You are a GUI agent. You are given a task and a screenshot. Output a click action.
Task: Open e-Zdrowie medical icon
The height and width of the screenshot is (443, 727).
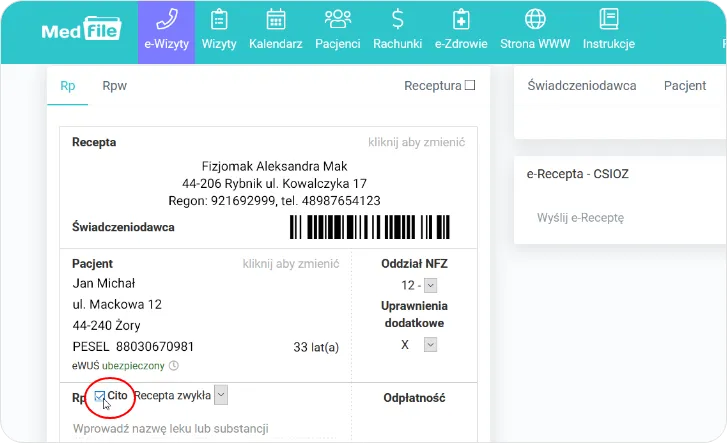pyautogui.click(x=460, y=20)
